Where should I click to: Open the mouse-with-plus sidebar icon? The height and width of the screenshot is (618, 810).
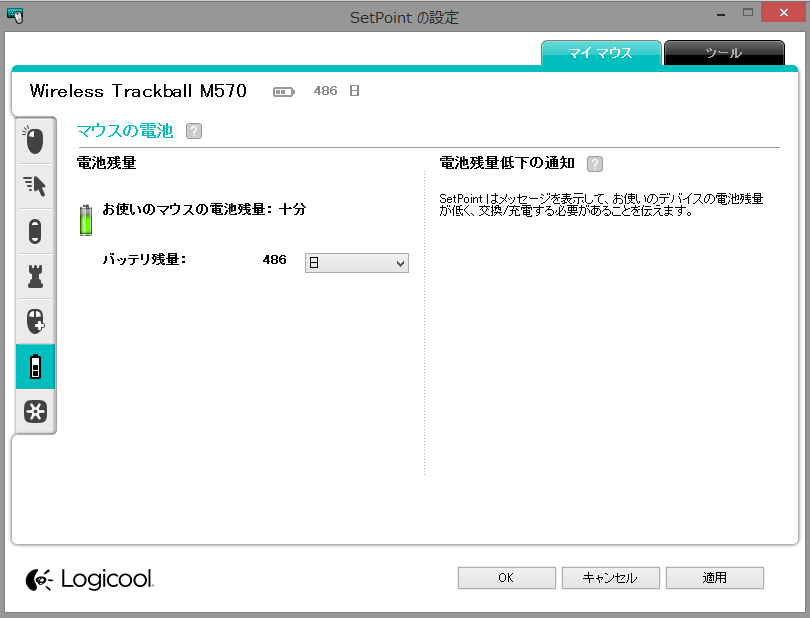click(35, 321)
